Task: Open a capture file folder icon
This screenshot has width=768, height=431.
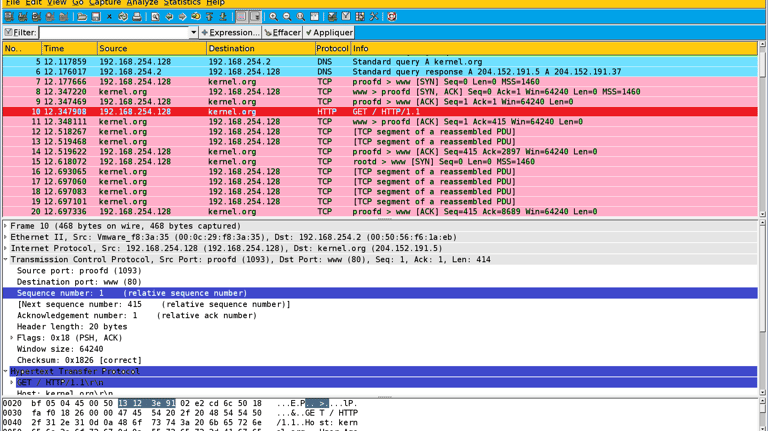Action: [x=82, y=17]
